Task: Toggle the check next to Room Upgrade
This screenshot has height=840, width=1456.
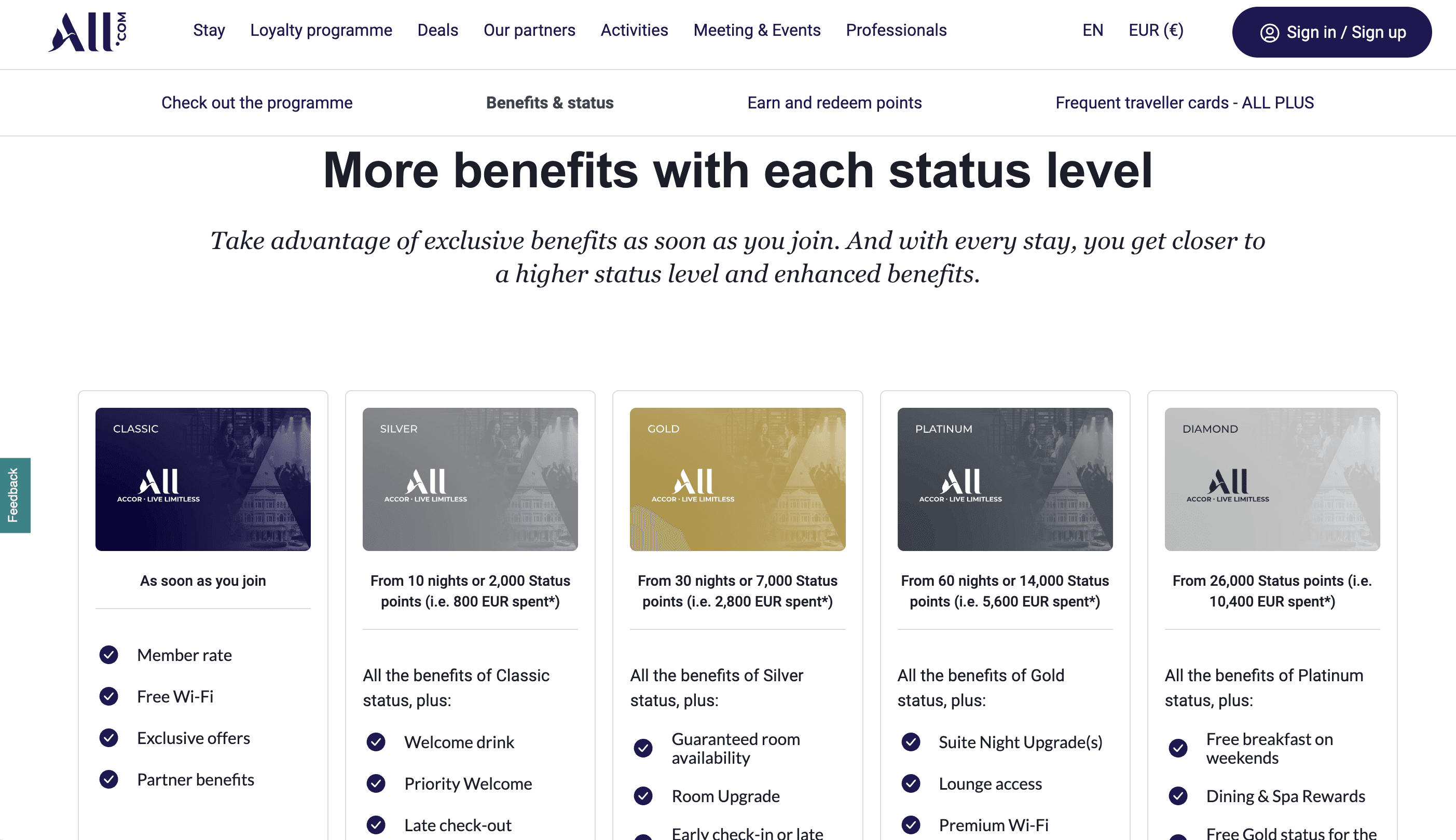Action: pos(644,796)
